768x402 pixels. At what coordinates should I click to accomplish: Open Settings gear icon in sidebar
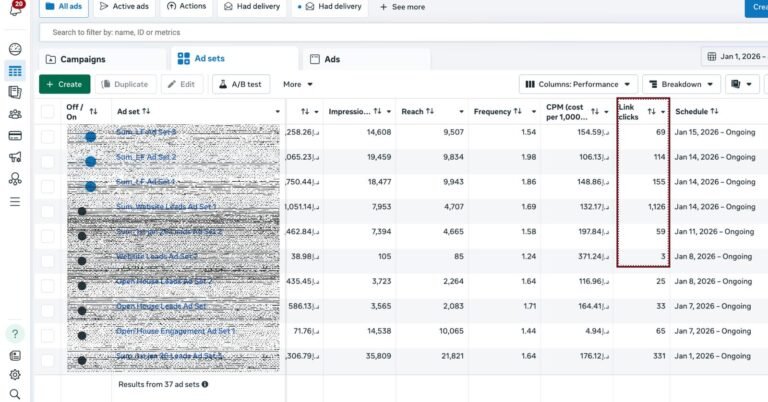(15, 375)
